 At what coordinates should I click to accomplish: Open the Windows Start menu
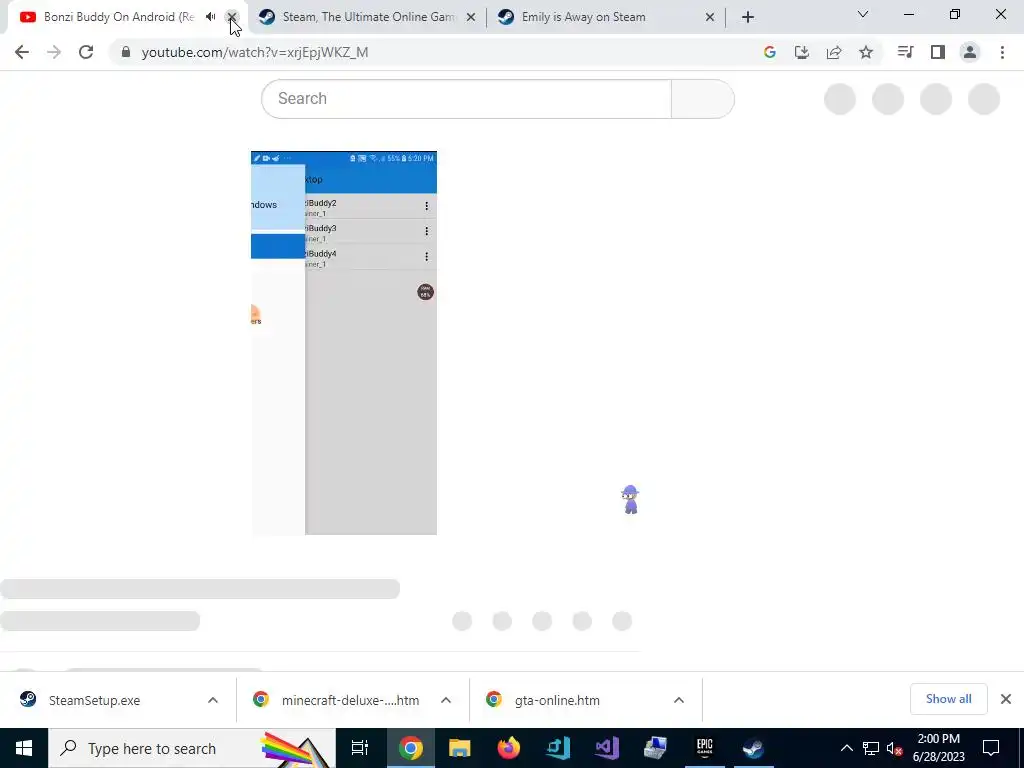point(24,748)
